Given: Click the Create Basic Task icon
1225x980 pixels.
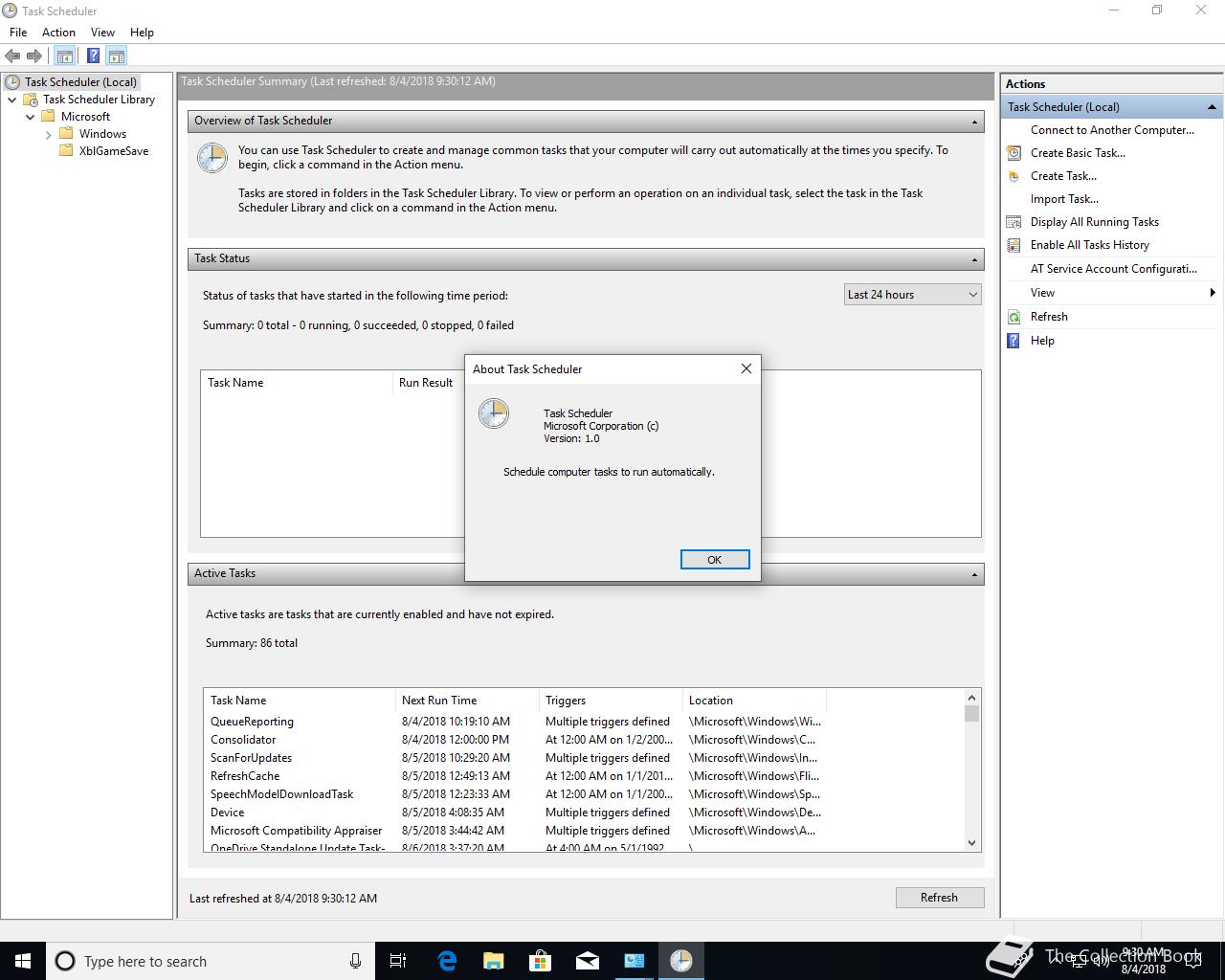Looking at the screenshot, I should point(1013,153).
